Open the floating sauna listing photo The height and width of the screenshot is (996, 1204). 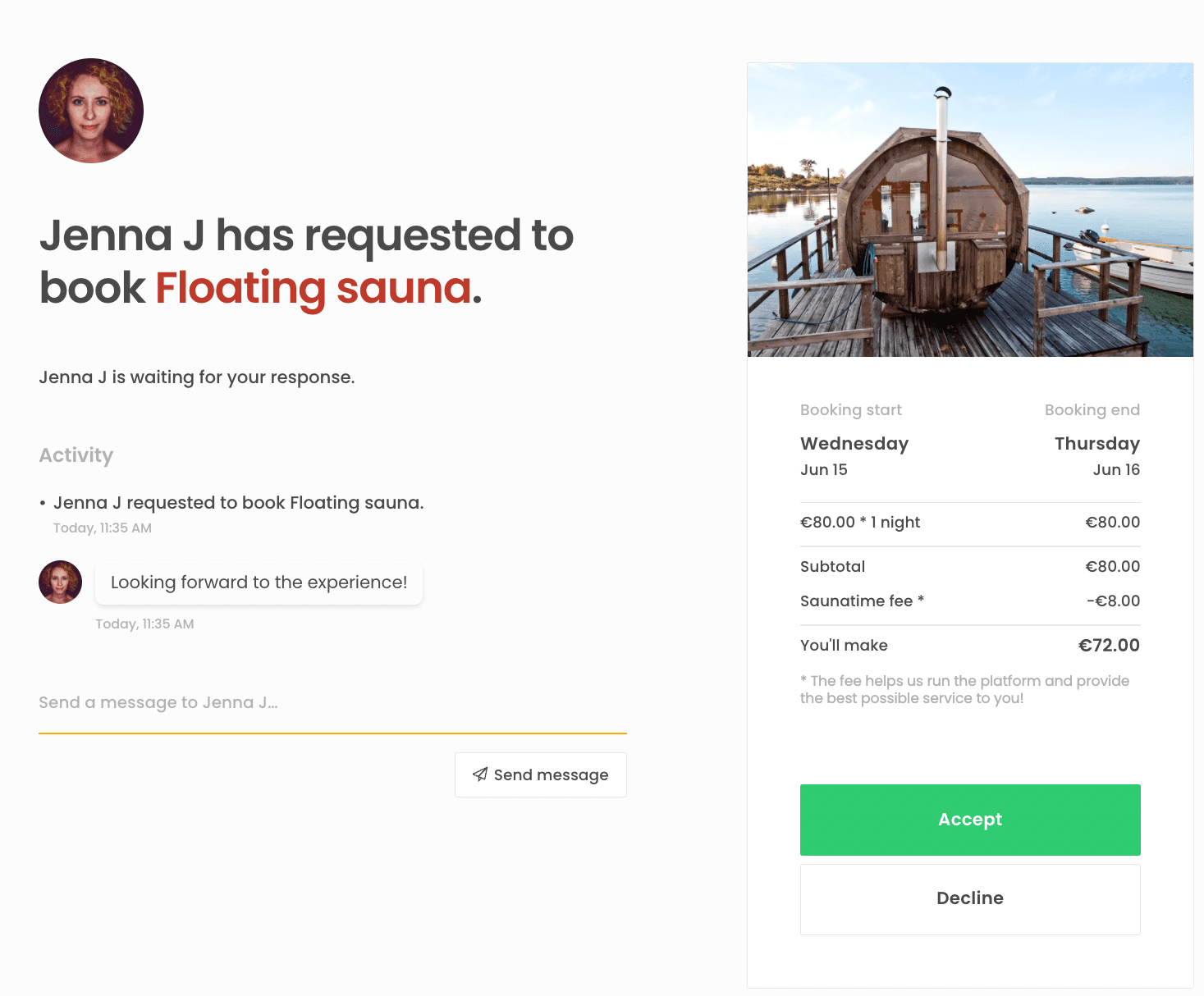[970, 210]
